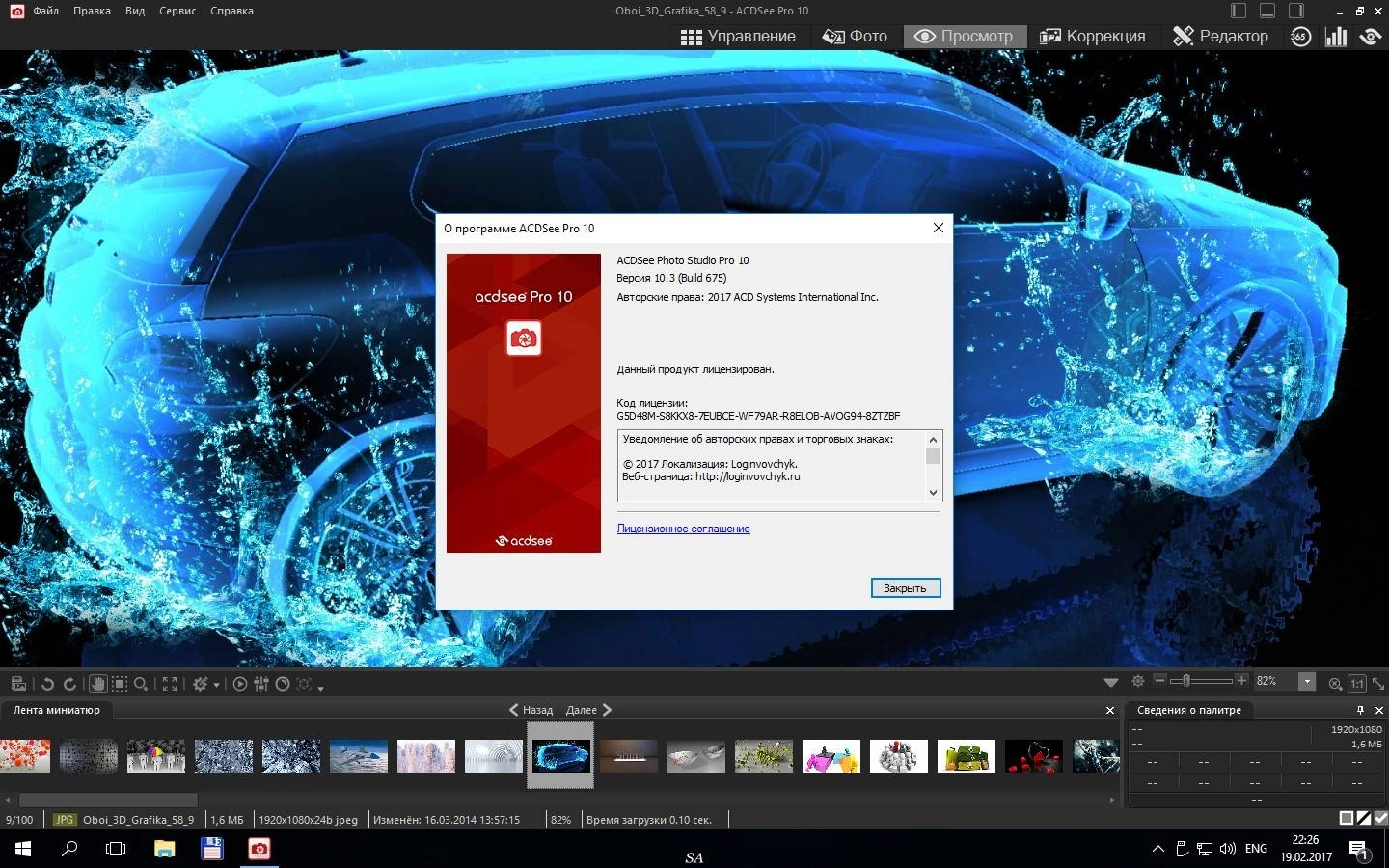Image resolution: width=1389 pixels, height=868 pixels.
Task: Click the face detection icon
Action: pyautogui.click(x=304, y=684)
